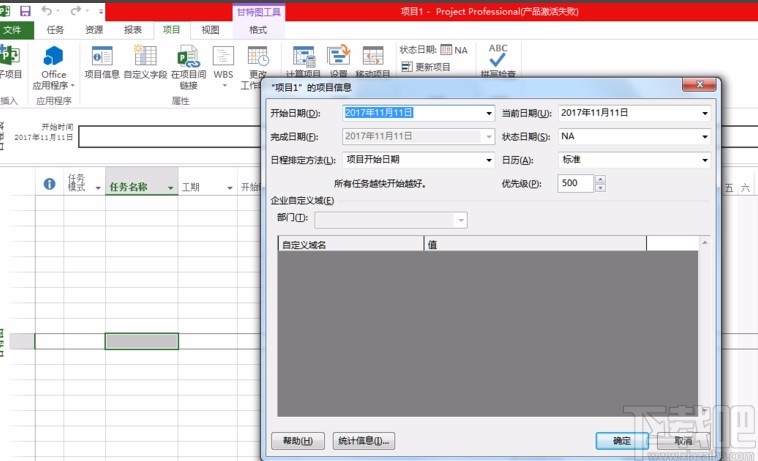758x461 pixels.
Task: Select the highlighted 任务名称 cell in sheet
Action: pyautogui.click(x=142, y=341)
